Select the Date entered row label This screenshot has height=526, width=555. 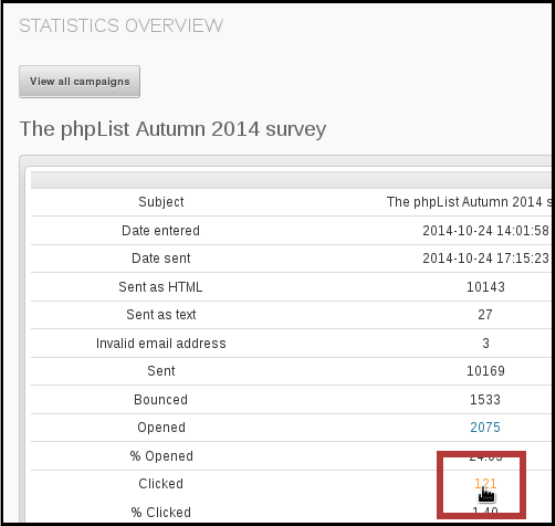coord(161,230)
